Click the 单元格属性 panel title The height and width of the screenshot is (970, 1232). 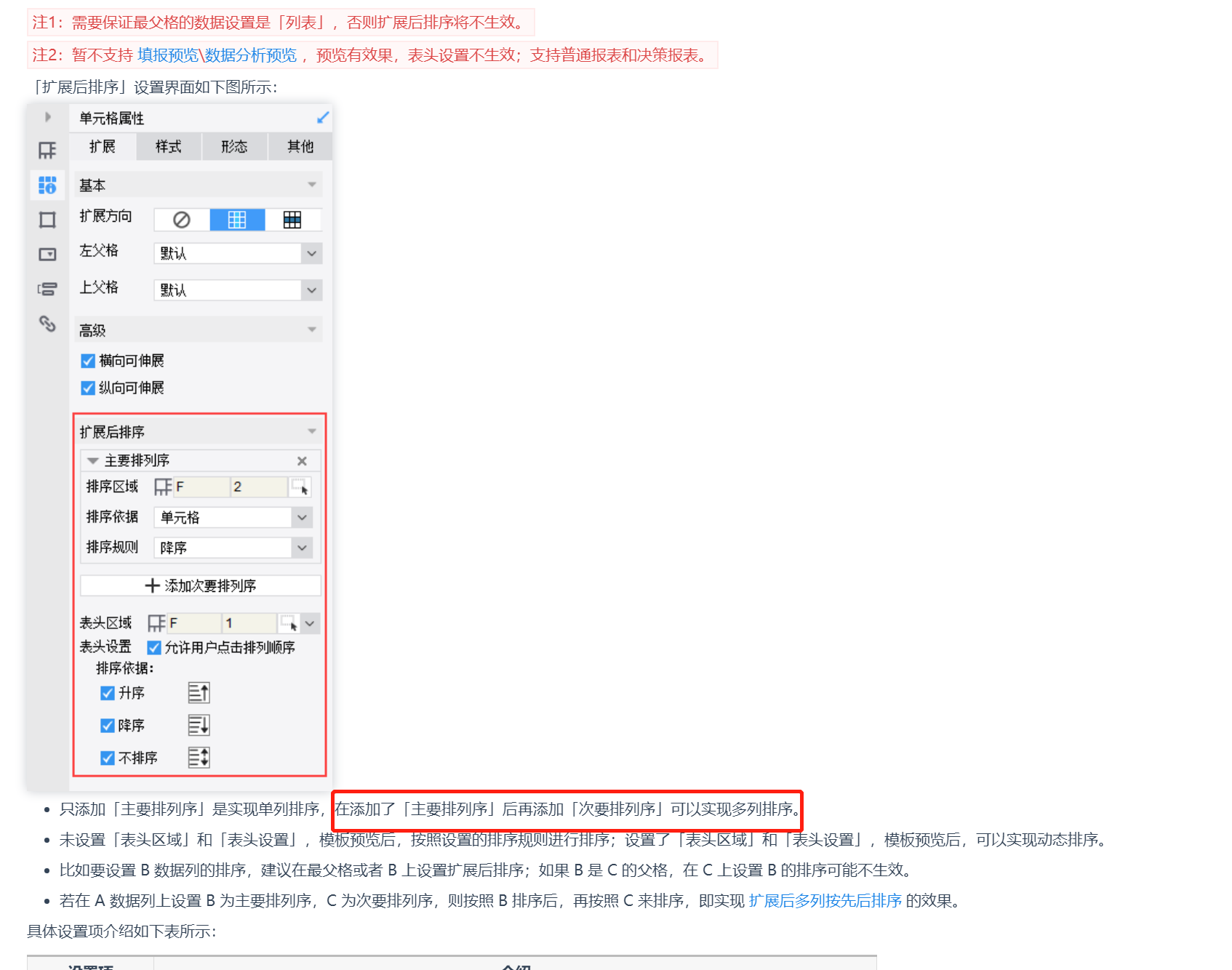point(112,119)
